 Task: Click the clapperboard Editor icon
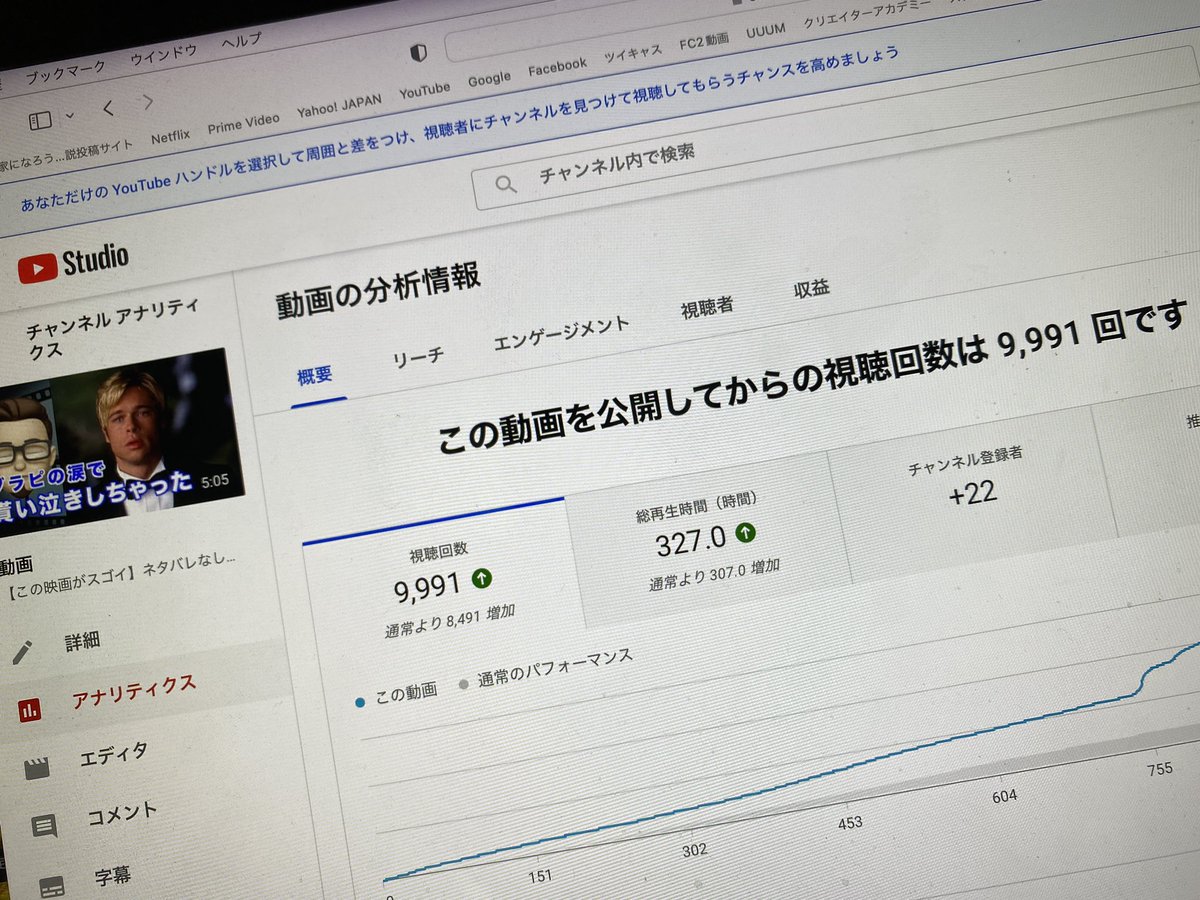coord(37,768)
